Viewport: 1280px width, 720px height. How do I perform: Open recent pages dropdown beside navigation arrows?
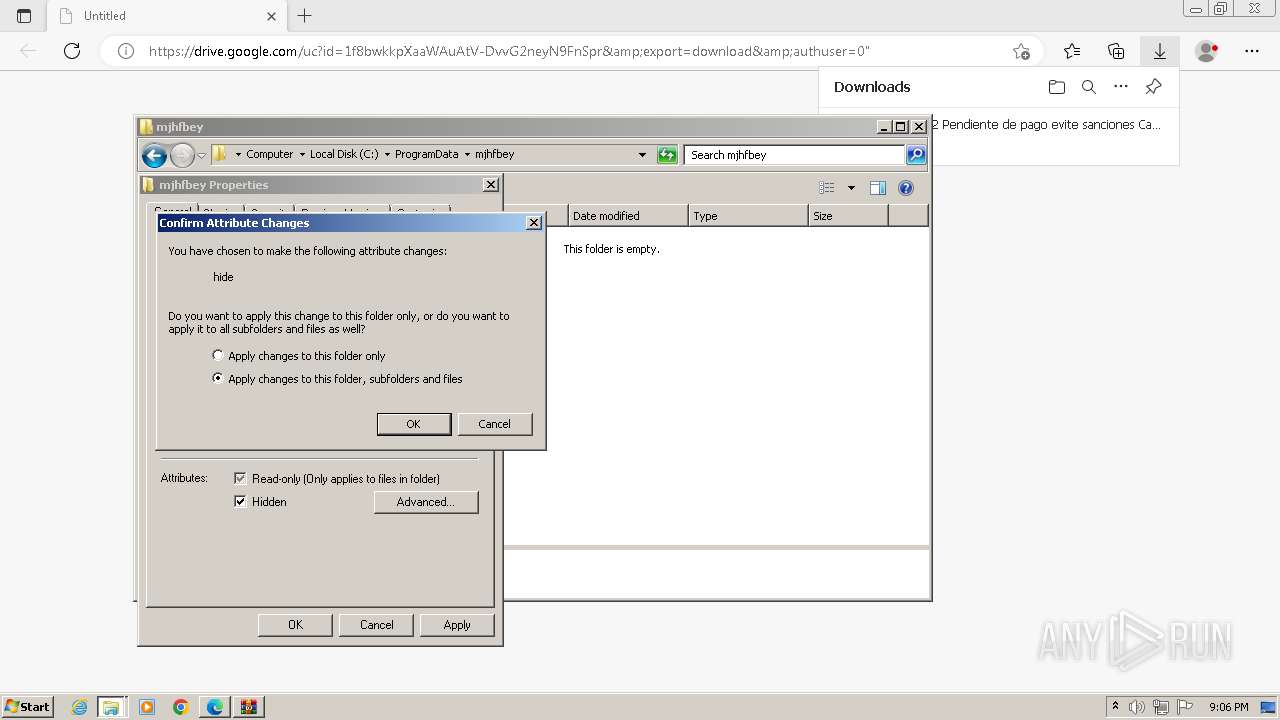point(201,155)
